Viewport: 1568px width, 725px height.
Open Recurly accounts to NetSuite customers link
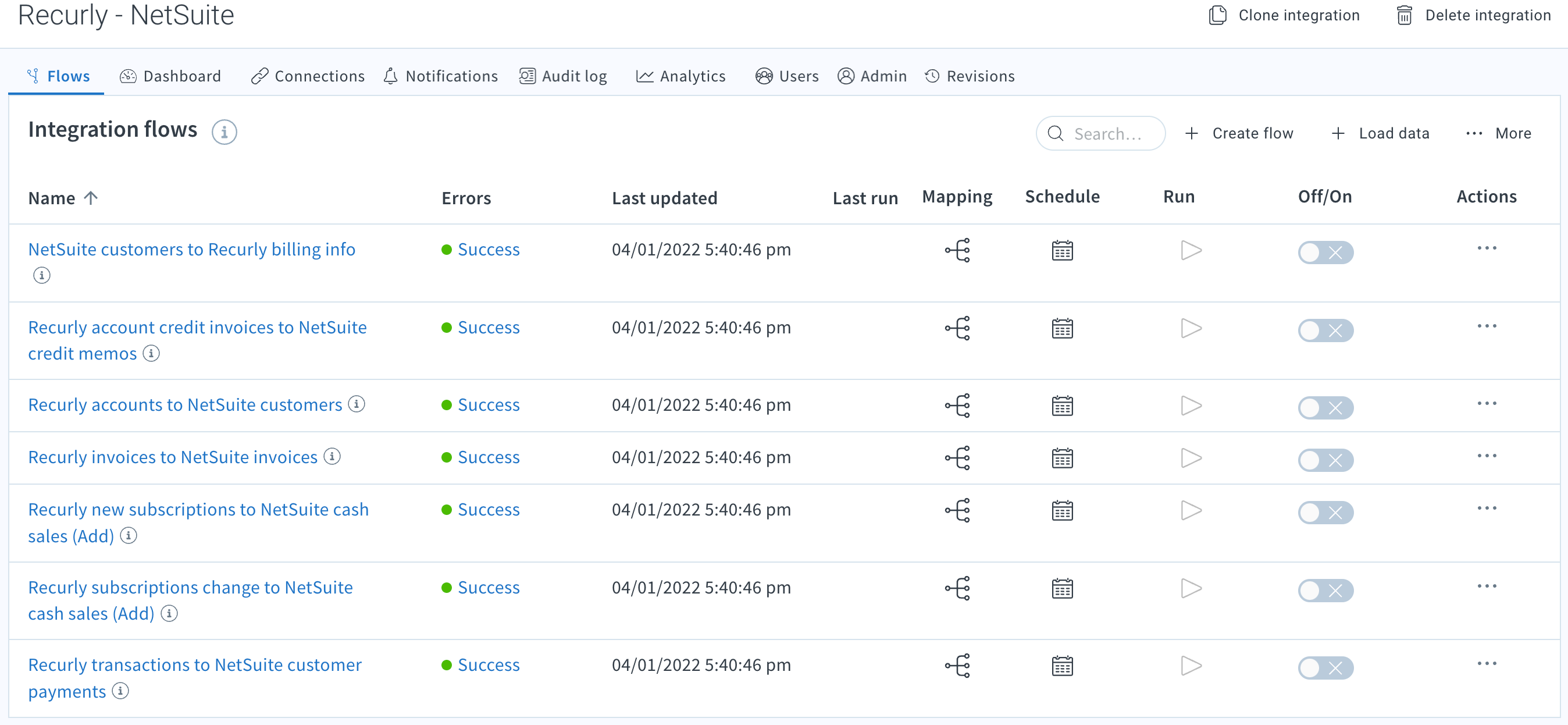pyautogui.click(x=185, y=404)
